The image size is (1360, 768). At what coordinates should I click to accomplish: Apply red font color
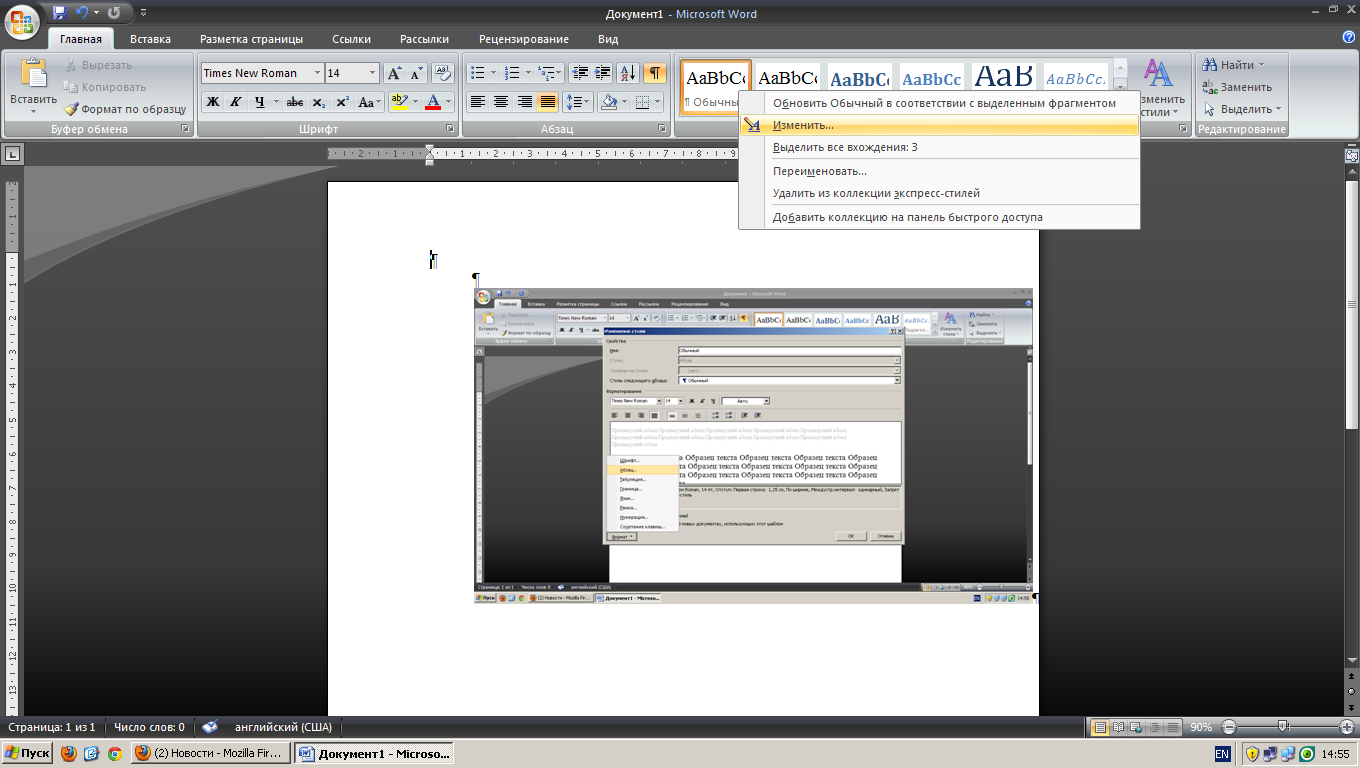click(433, 102)
